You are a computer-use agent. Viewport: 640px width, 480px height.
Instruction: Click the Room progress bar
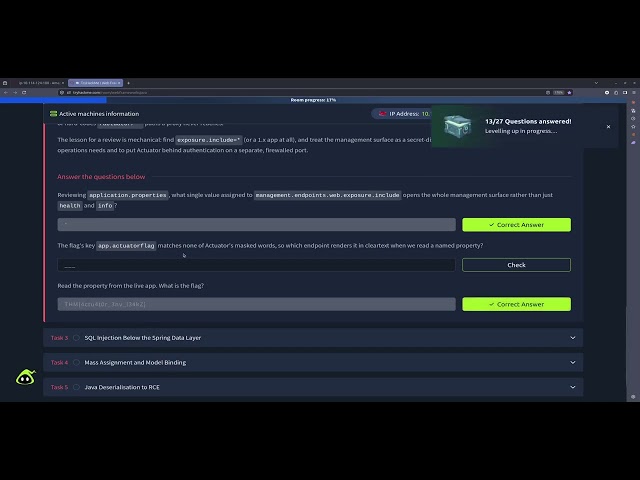313,100
